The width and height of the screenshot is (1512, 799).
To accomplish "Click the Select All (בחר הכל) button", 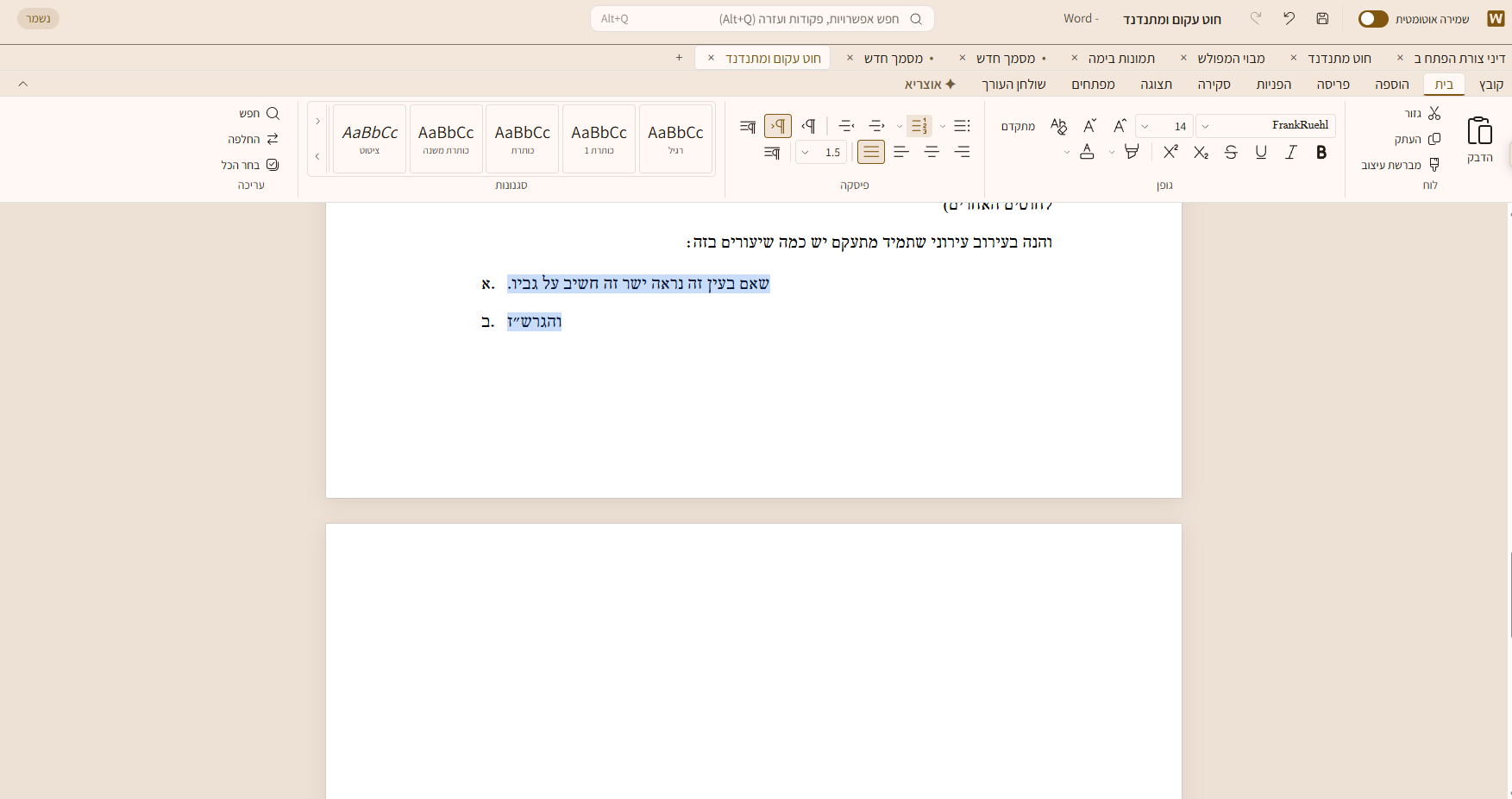I will pyautogui.click(x=250, y=165).
